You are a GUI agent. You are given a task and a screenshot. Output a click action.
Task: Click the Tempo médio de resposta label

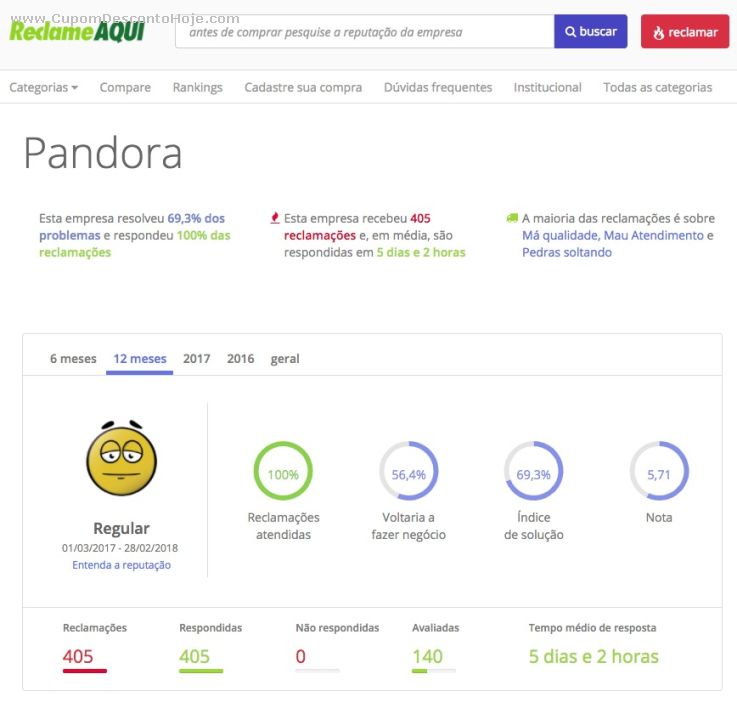592,628
